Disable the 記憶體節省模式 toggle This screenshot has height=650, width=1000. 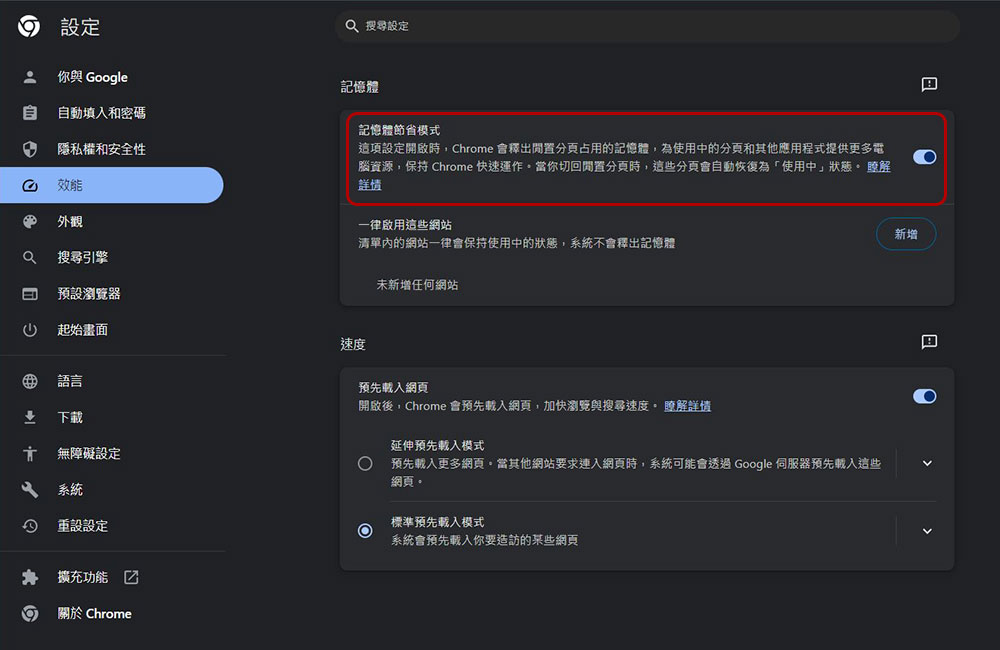tap(923, 157)
